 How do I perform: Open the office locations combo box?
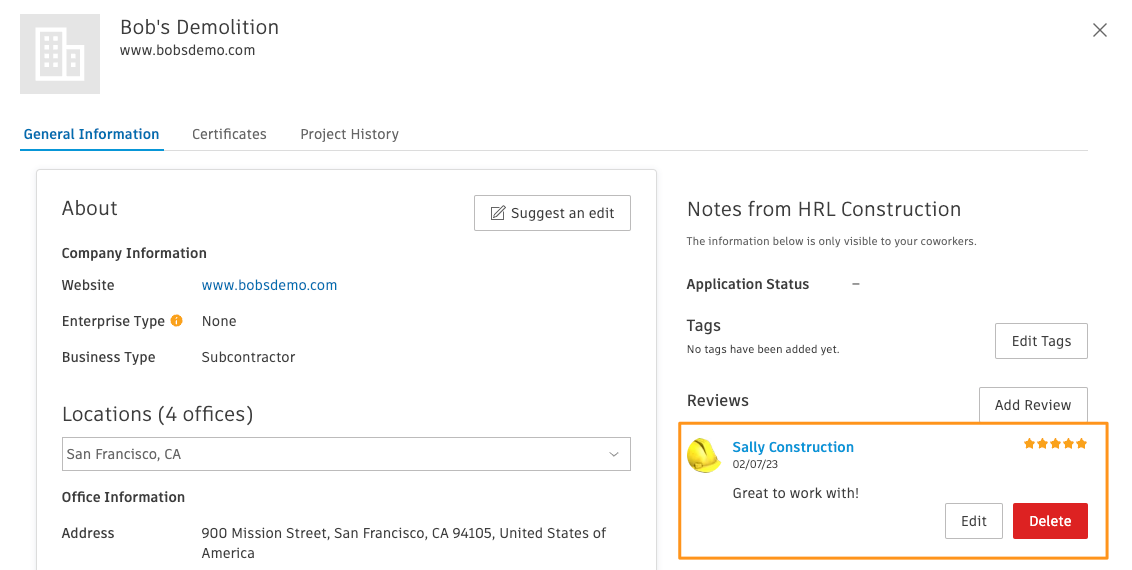(347, 454)
